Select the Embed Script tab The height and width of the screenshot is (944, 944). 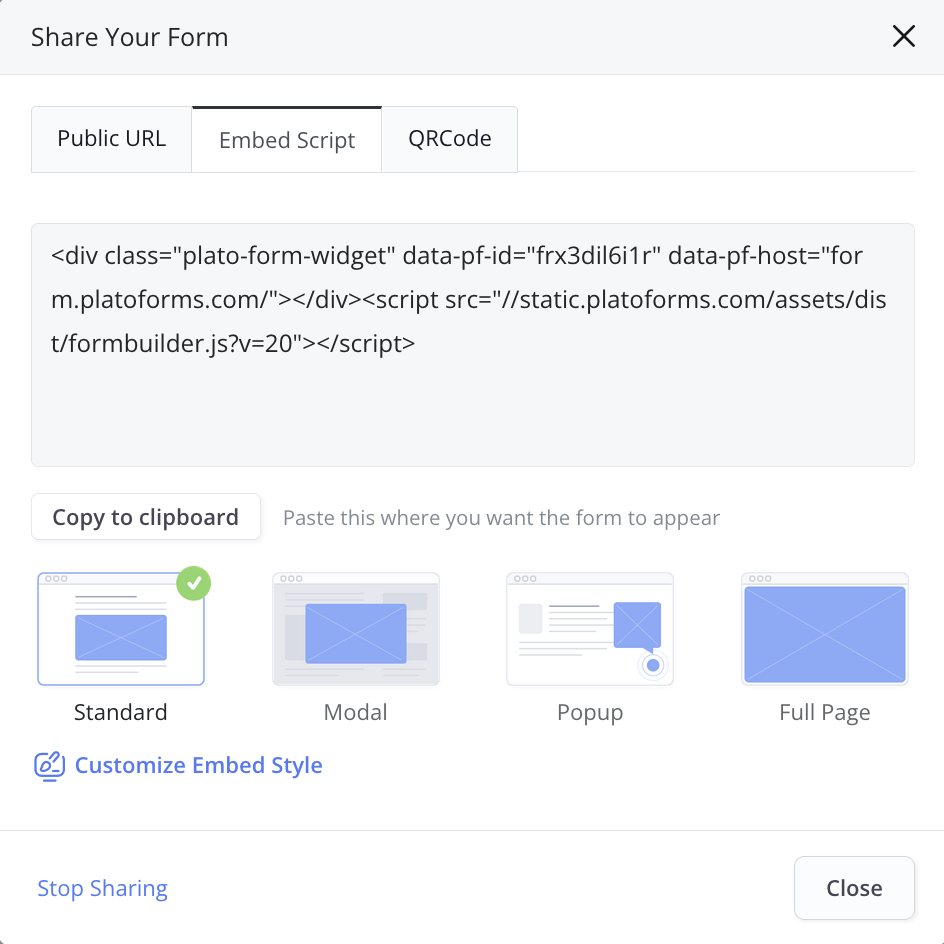tap(287, 140)
